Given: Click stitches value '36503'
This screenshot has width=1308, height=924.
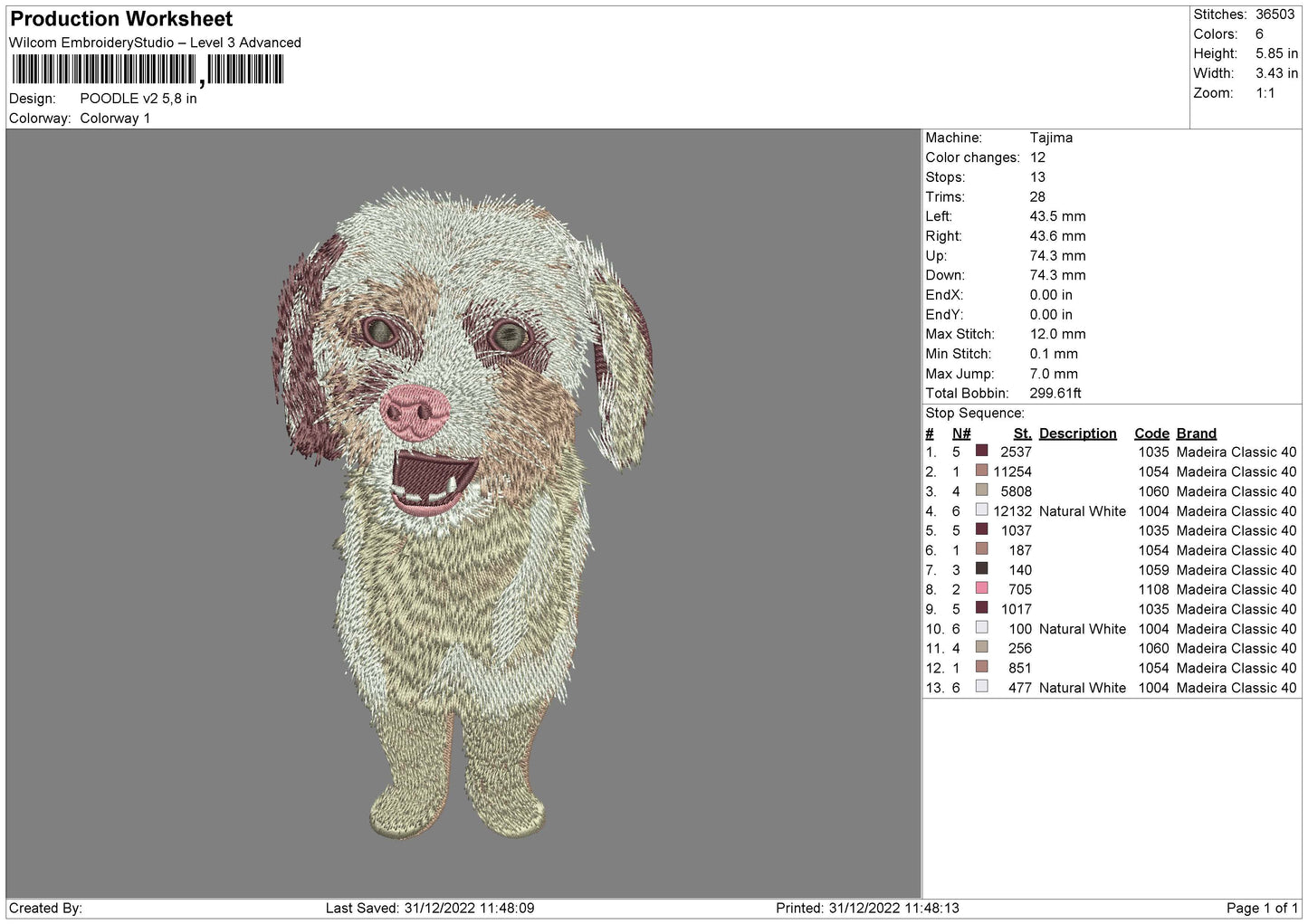Looking at the screenshot, I should click(x=1275, y=14).
